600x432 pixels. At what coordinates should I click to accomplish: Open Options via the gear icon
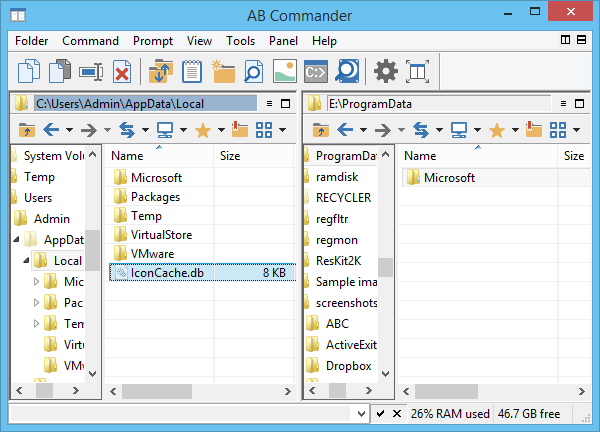point(385,71)
